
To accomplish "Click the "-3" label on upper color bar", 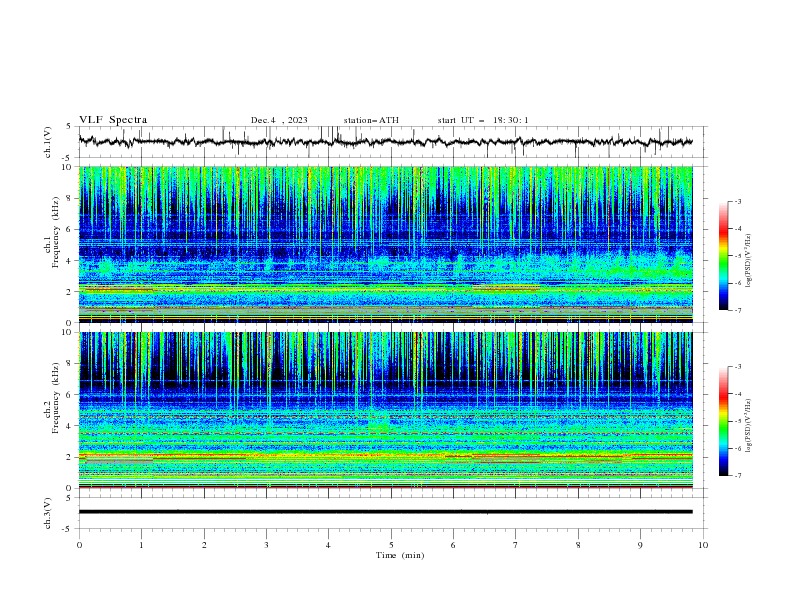I will click(x=737, y=201).
